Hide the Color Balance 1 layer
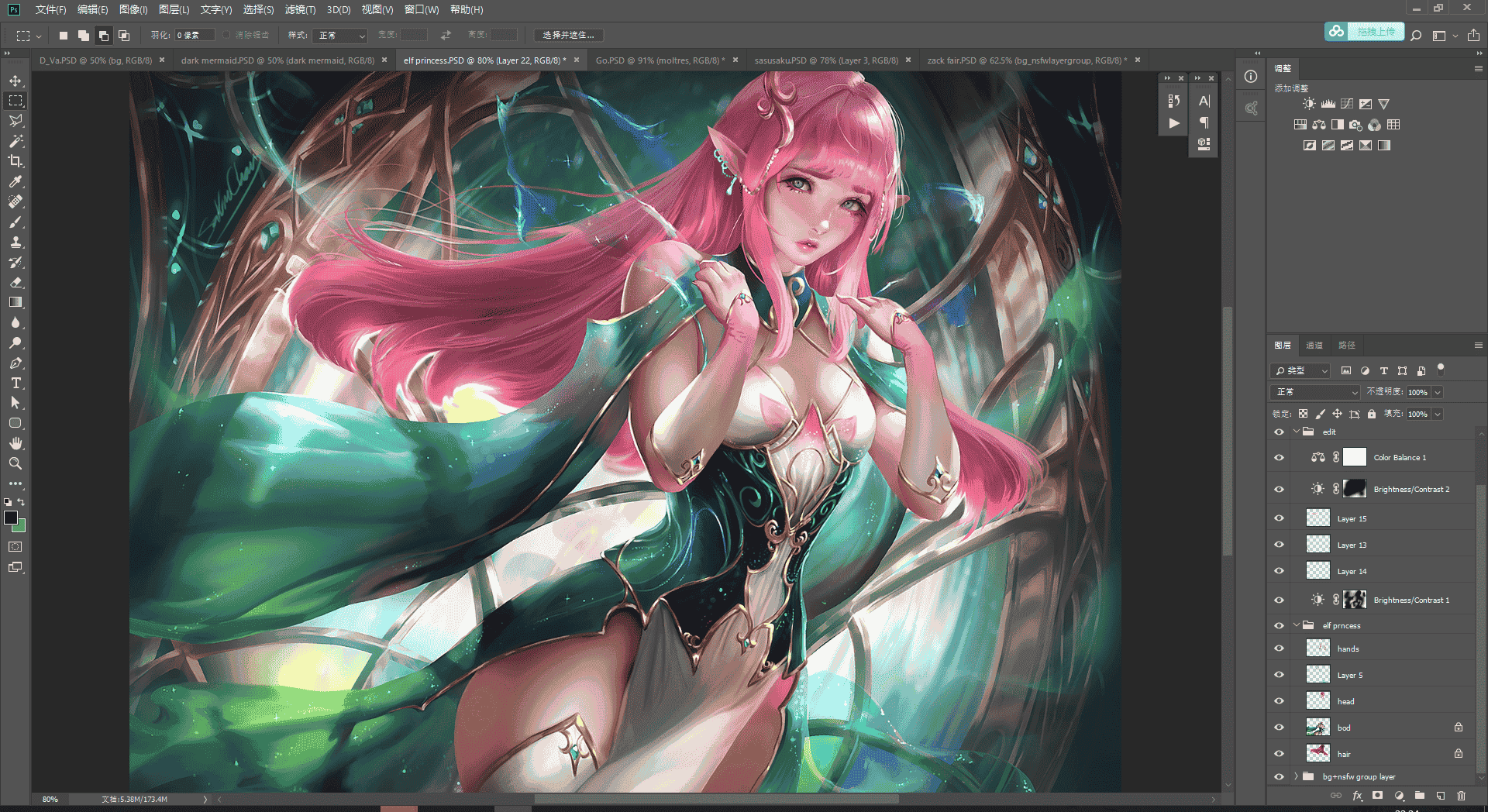The width and height of the screenshot is (1488, 812). [x=1280, y=457]
